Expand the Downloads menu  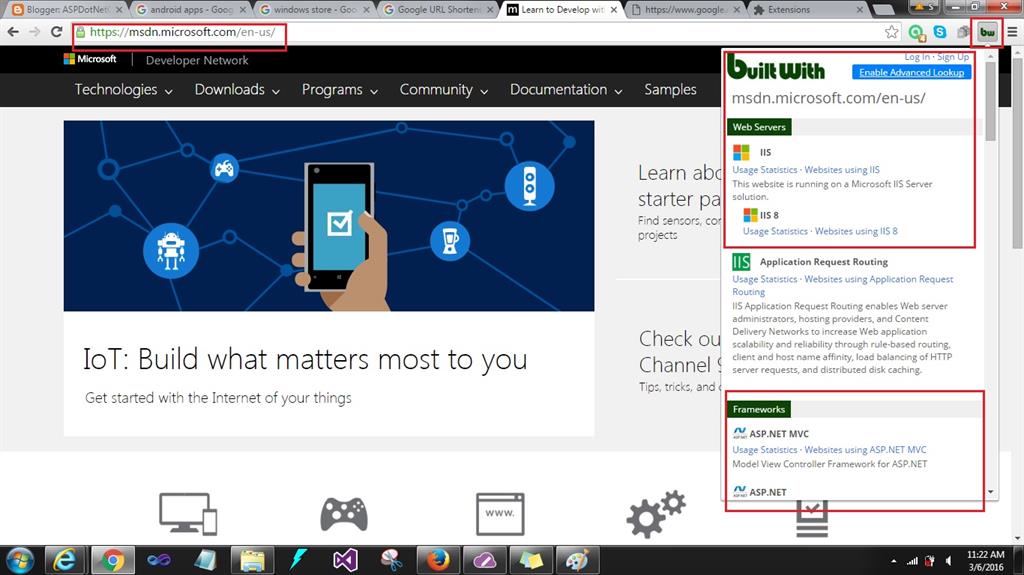[237, 90]
